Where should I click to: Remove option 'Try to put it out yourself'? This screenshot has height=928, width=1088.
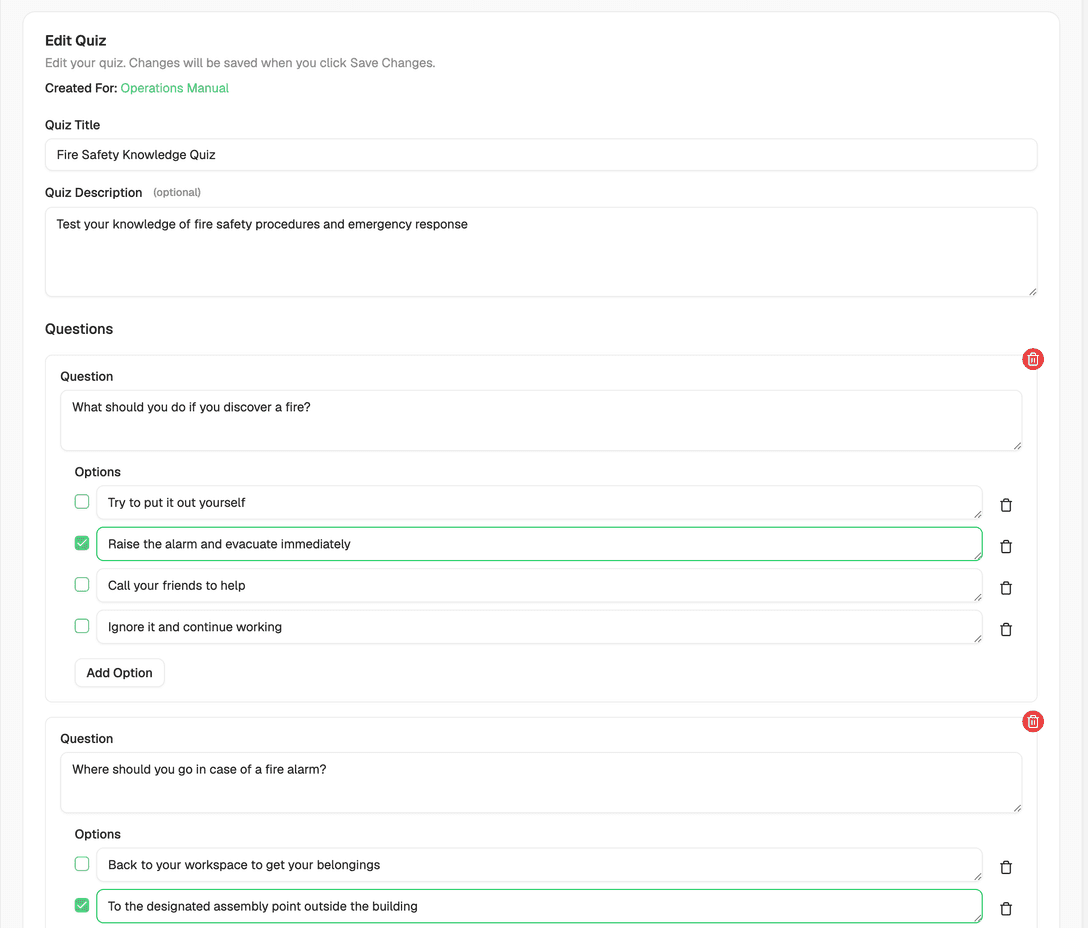(1005, 505)
